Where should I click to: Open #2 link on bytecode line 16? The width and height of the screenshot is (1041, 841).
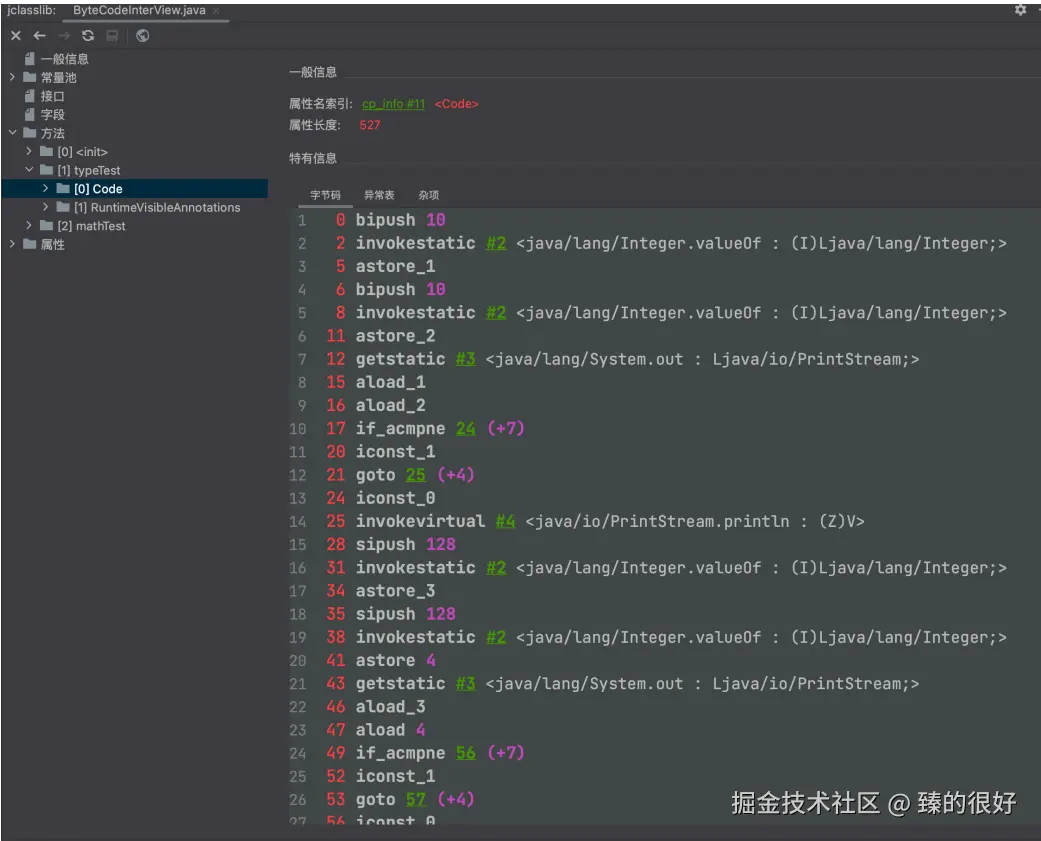[496, 568]
